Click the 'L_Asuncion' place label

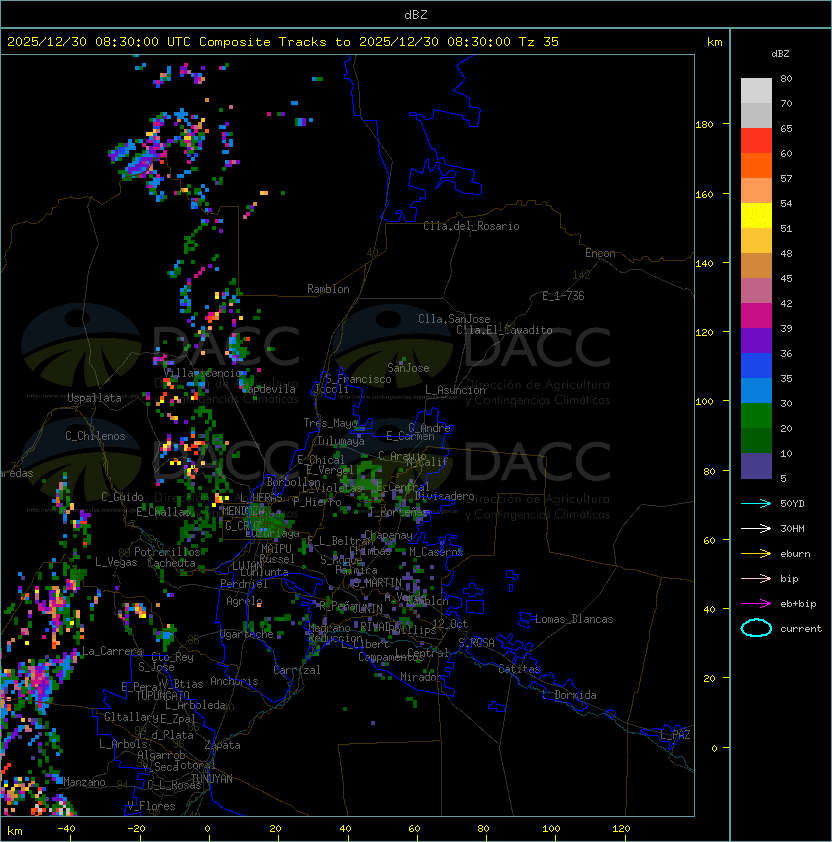pos(455,390)
